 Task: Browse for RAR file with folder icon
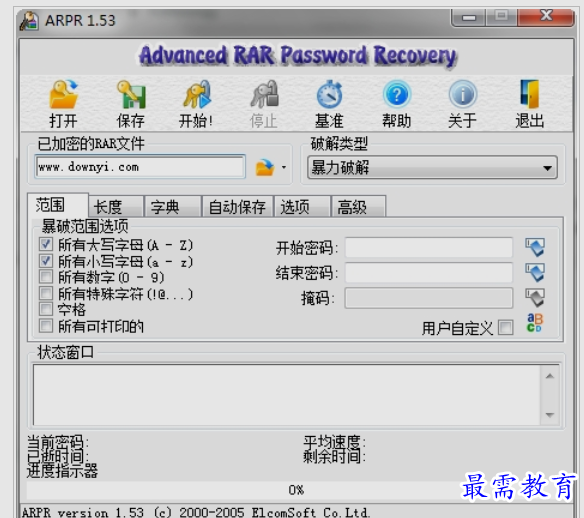(x=265, y=168)
